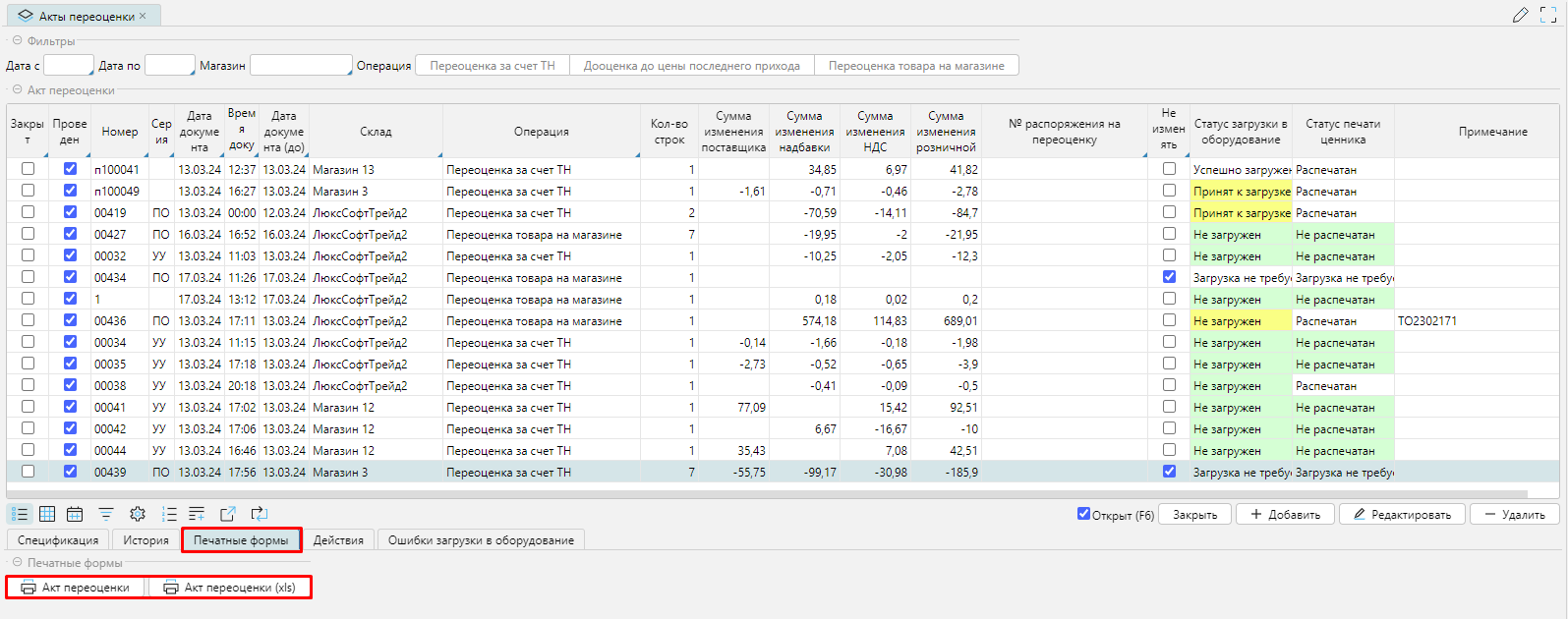The height and width of the screenshot is (619, 1568).
Task: Uncheck 'Открыт (F6)' checkbox
Action: tap(1083, 514)
